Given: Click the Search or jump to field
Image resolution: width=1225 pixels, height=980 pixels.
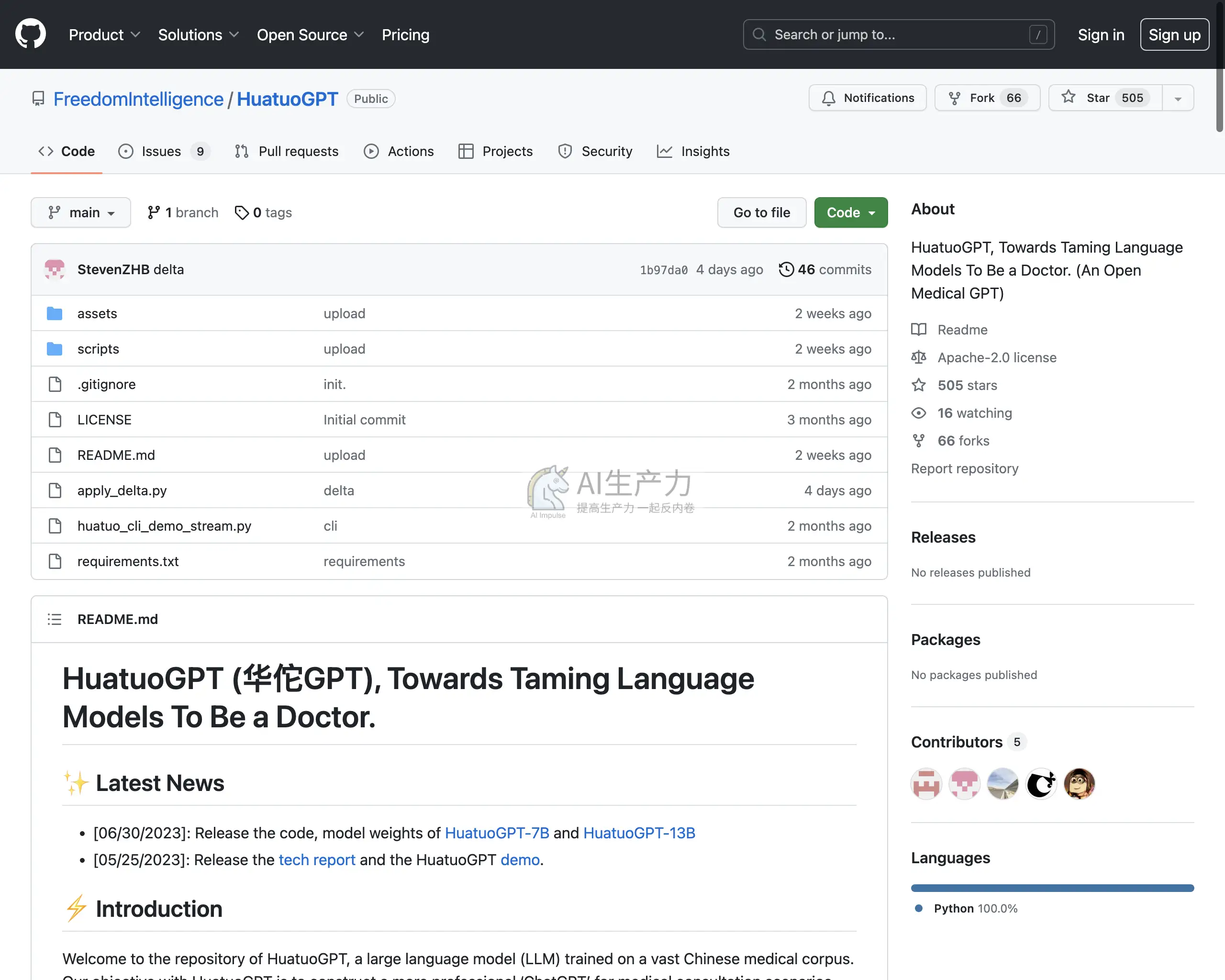Looking at the screenshot, I should click(x=898, y=34).
